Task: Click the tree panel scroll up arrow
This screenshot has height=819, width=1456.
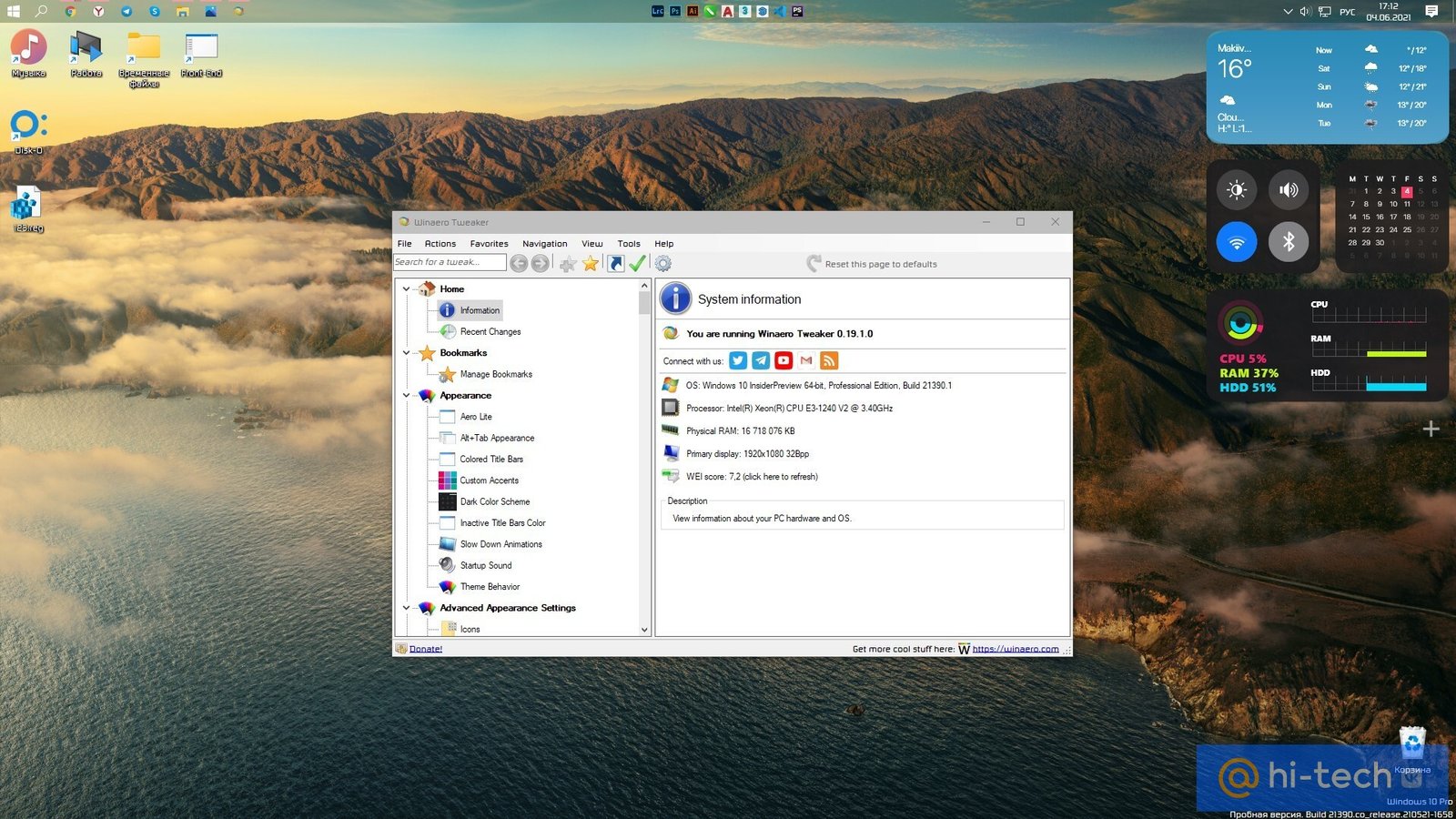Action: click(x=644, y=286)
